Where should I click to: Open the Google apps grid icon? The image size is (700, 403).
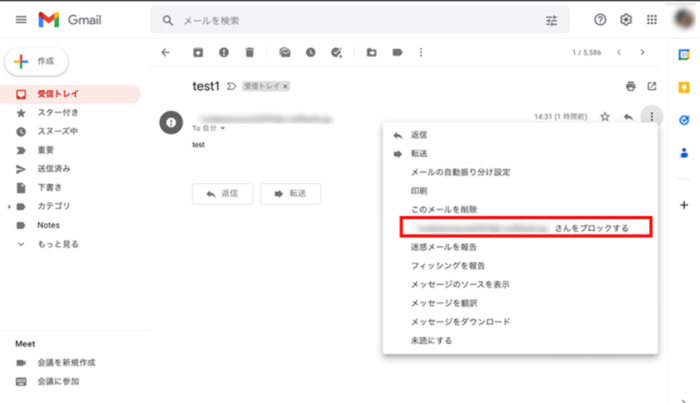tap(652, 20)
